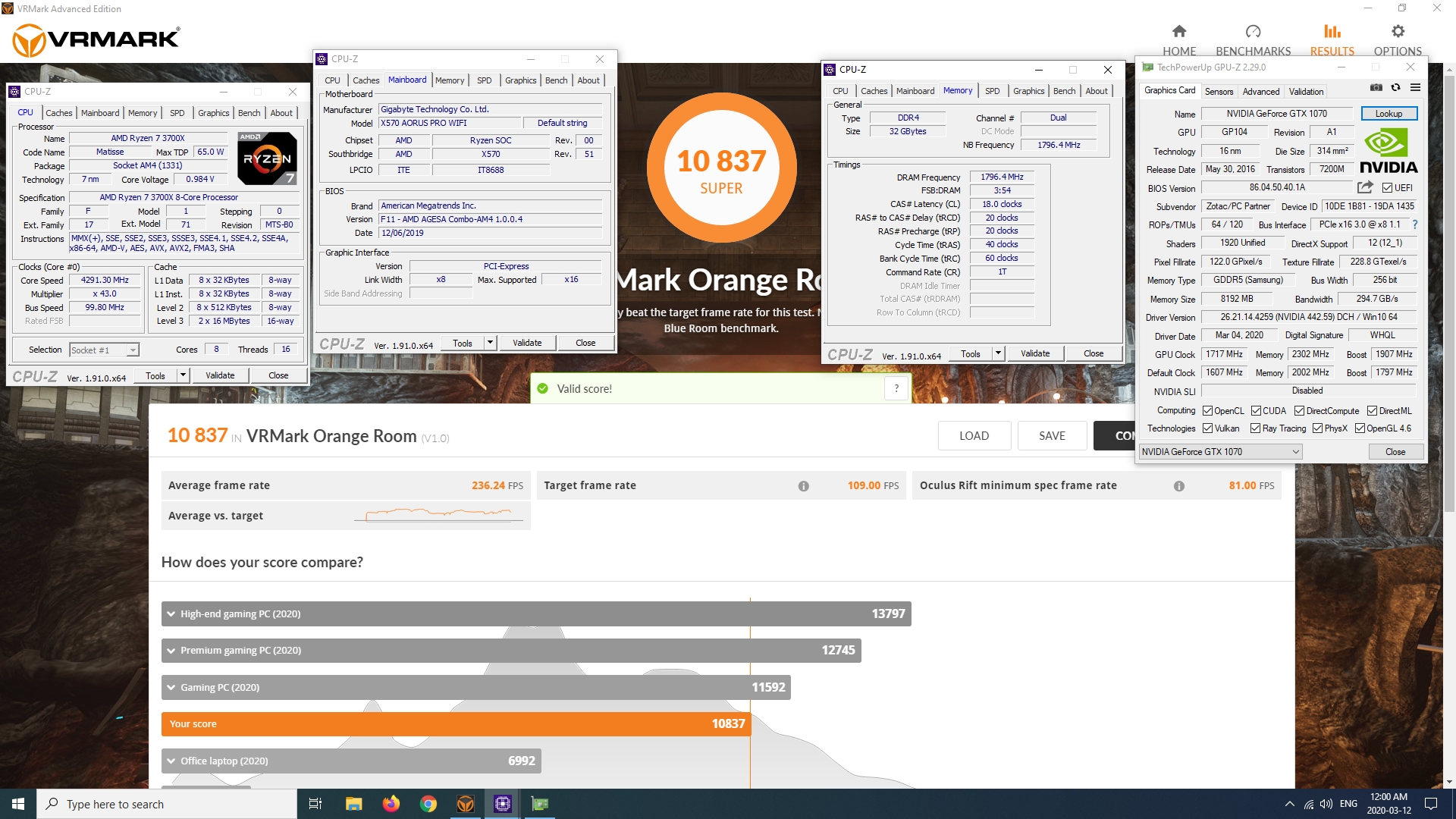Image resolution: width=1456 pixels, height=819 pixels.
Task: Click the LOAD button in VRMark results
Action: pyautogui.click(x=974, y=436)
